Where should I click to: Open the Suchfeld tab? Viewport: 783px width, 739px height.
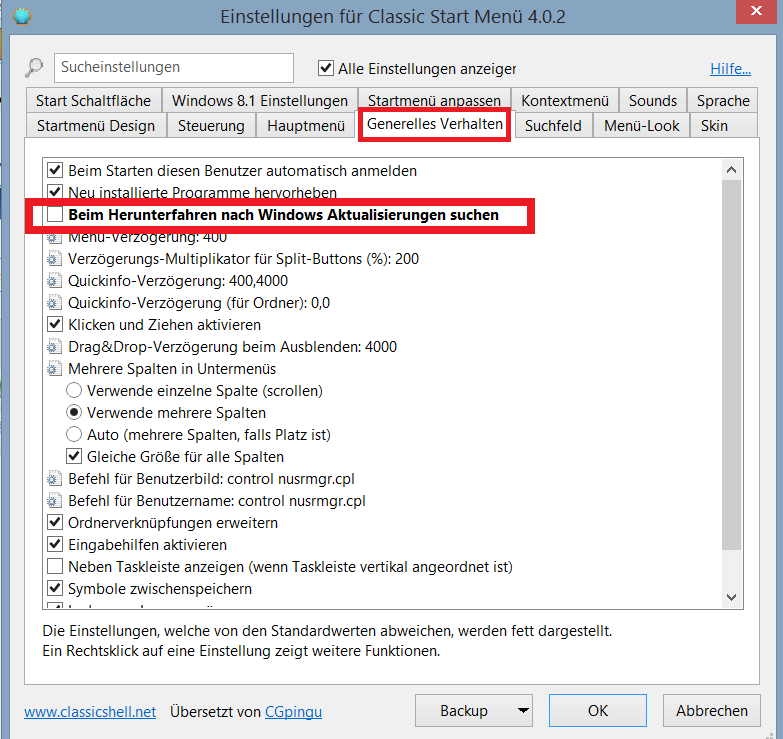click(x=553, y=125)
